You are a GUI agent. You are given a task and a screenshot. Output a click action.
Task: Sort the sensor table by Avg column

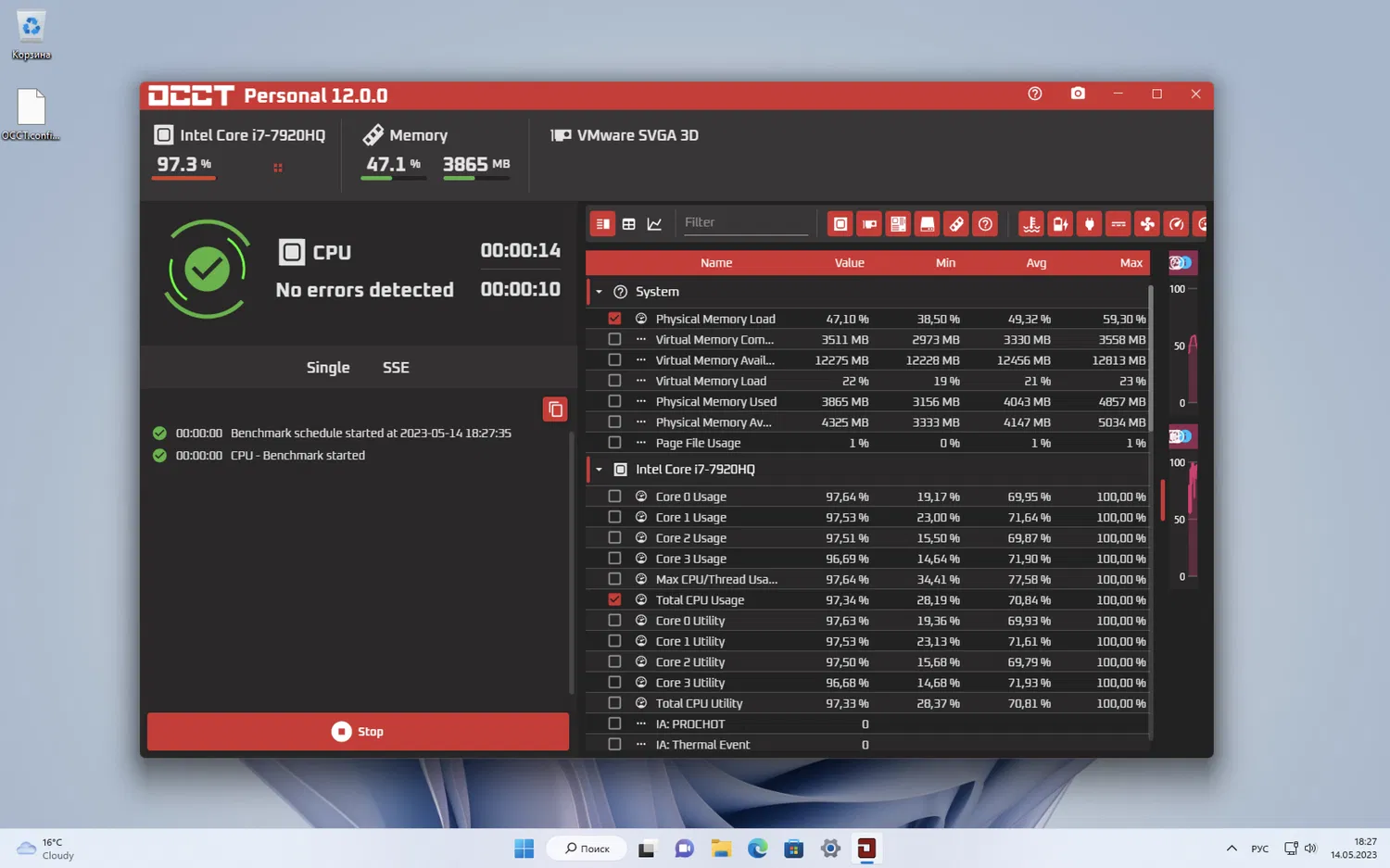(1036, 263)
